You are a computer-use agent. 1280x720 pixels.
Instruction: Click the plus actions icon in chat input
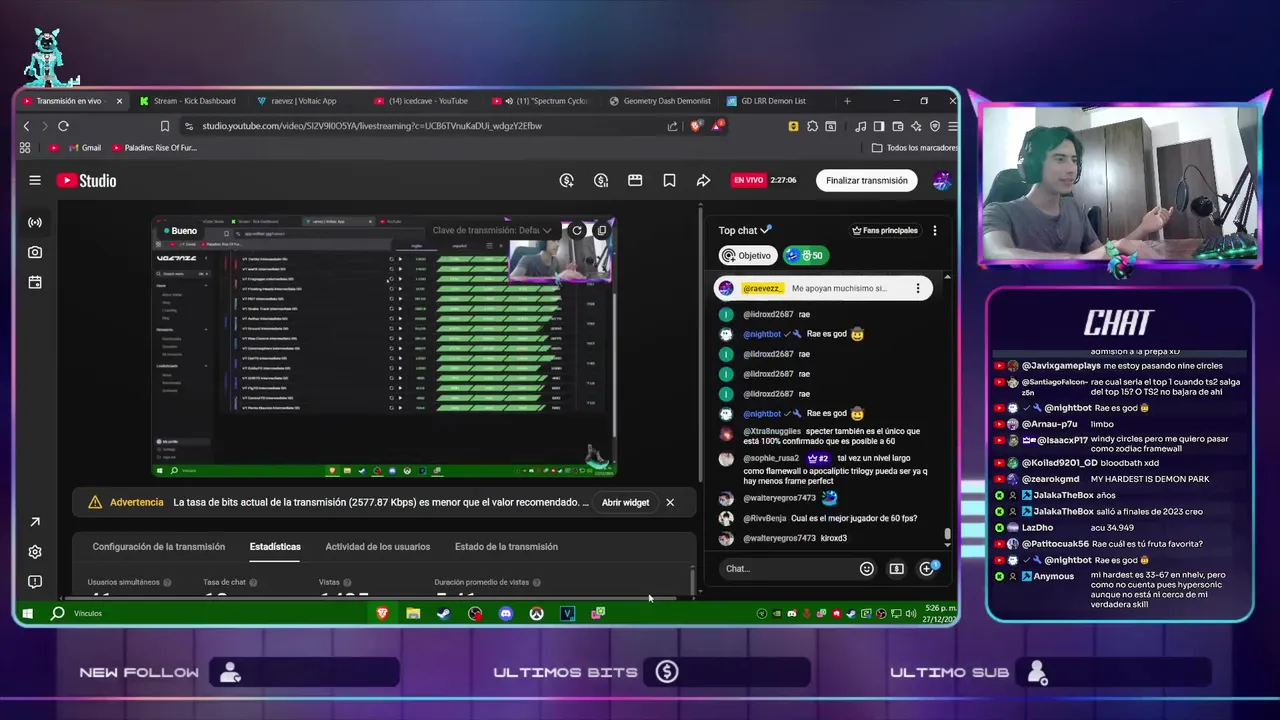click(927, 568)
